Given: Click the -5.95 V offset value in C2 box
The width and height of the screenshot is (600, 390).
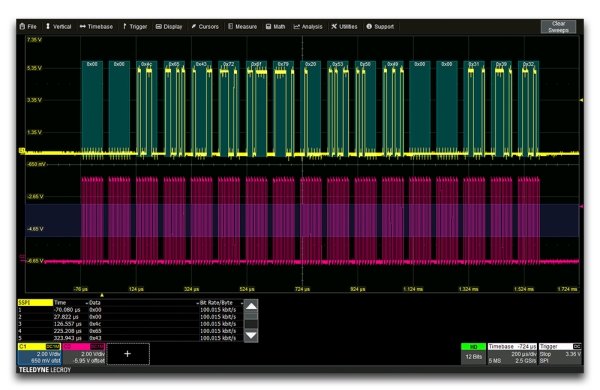Looking at the screenshot, I should pyautogui.click(x=89, y=361).
